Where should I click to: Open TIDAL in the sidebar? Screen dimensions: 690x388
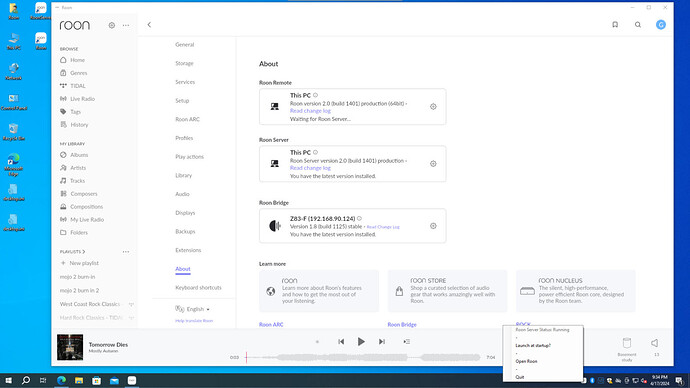[x=78, y=86]
